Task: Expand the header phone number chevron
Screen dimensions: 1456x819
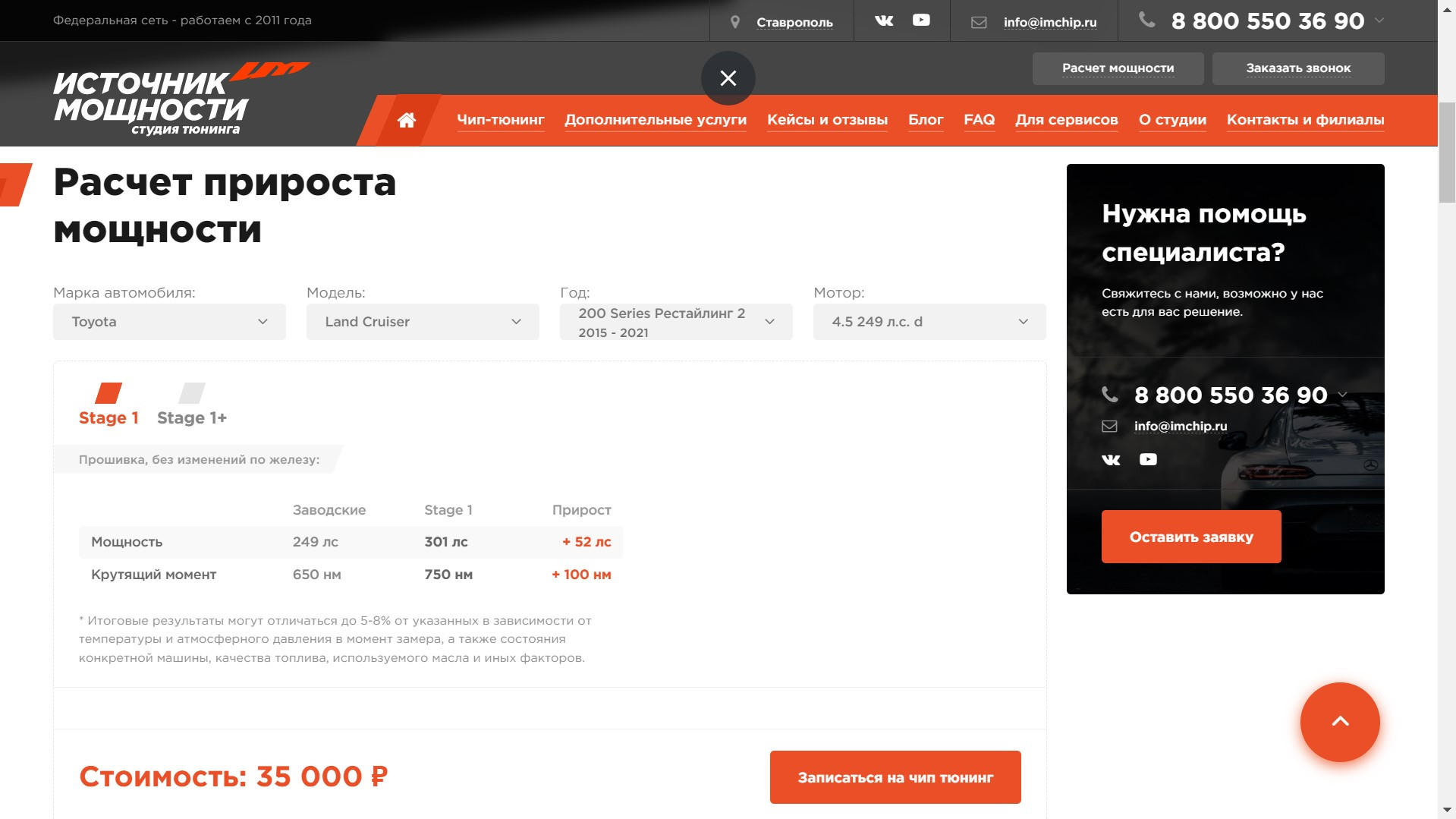Action: coord(1379,20)
